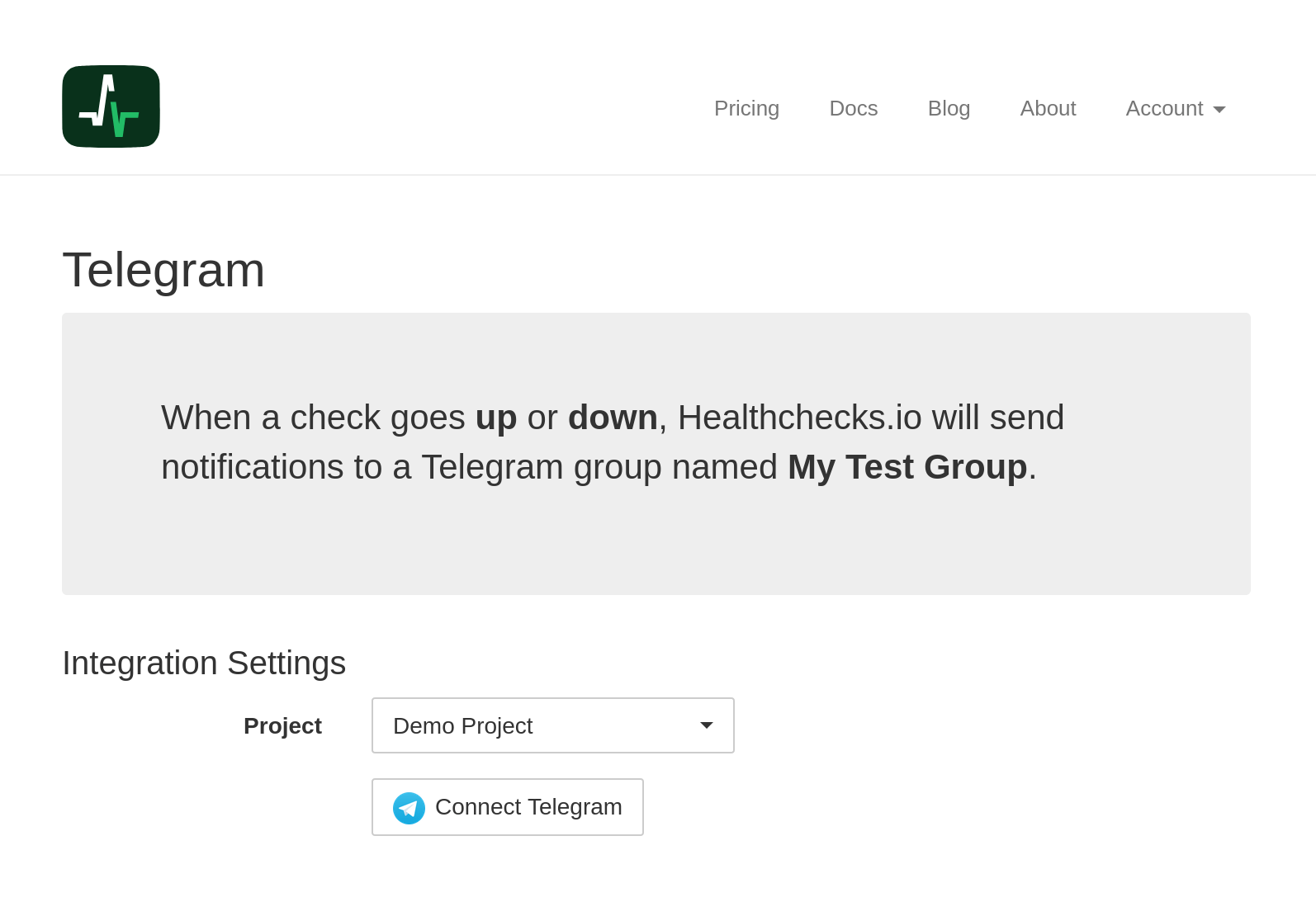Screen dimensions: 1316x902
Task: Navigate to the Docs menu item
Action: [x=853, y=108]
